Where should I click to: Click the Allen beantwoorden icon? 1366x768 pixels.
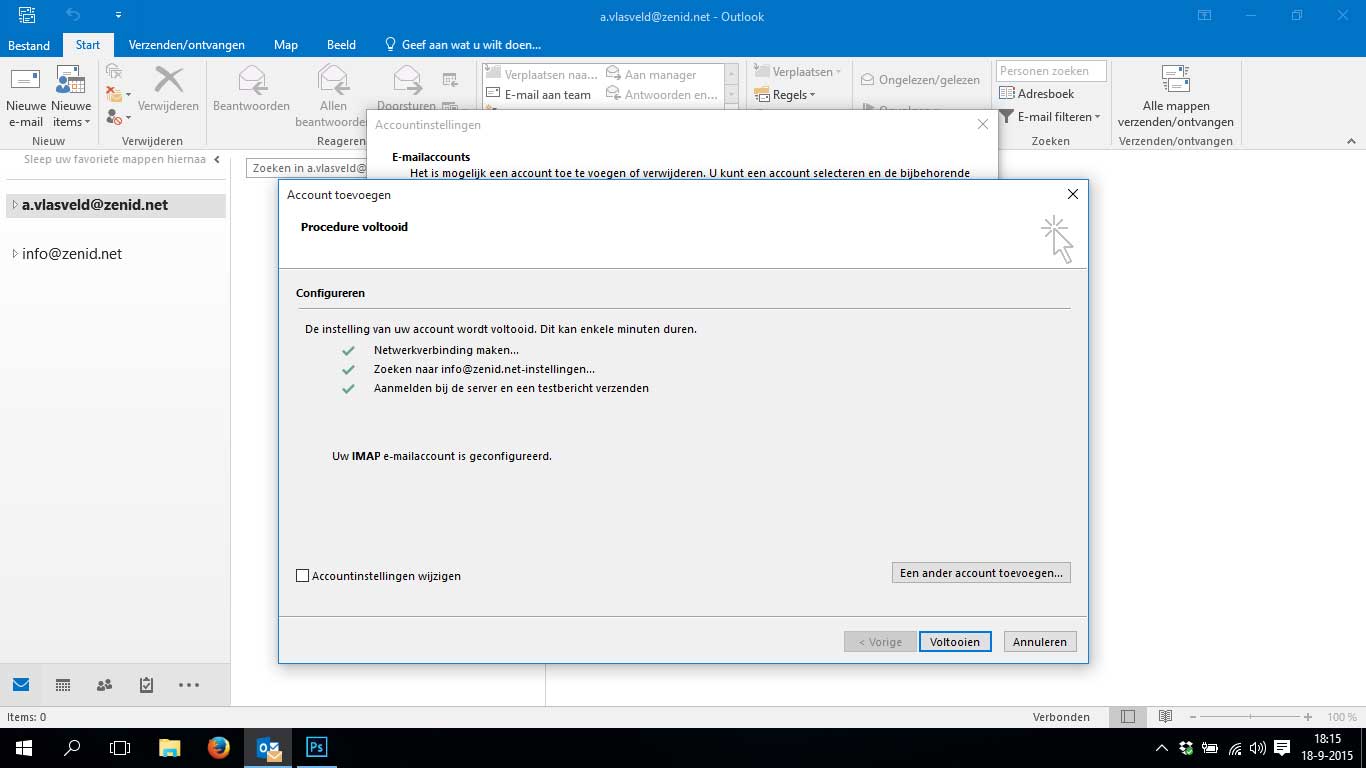point(333,79)
